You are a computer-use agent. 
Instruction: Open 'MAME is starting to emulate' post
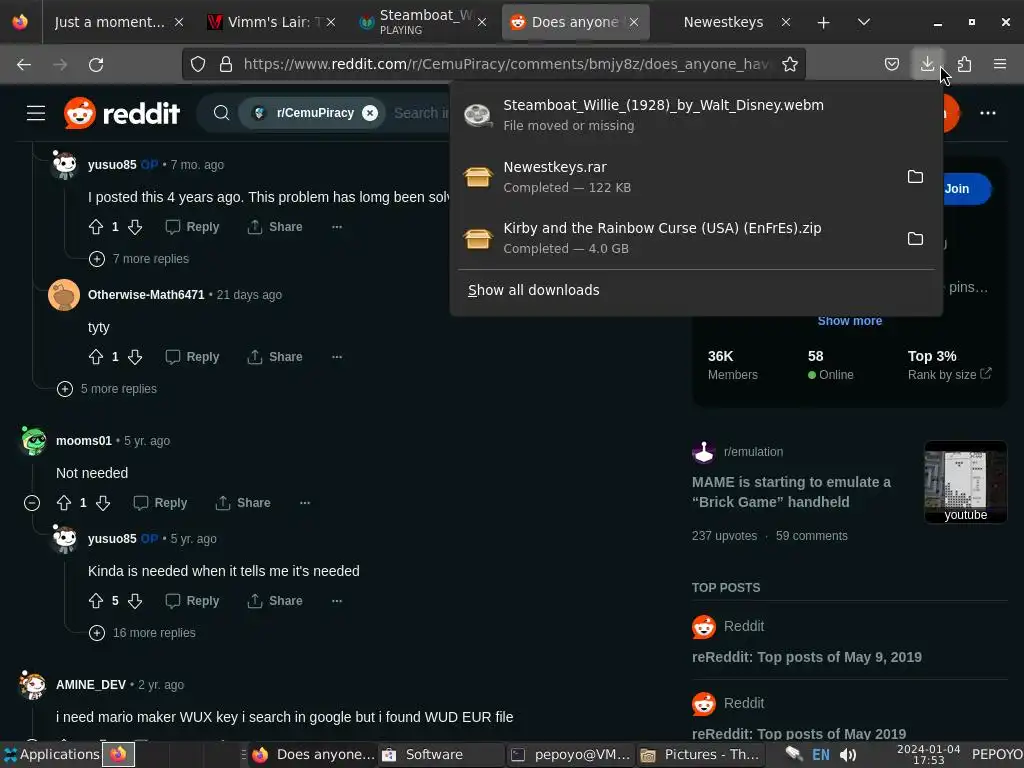tap(791, 492)
